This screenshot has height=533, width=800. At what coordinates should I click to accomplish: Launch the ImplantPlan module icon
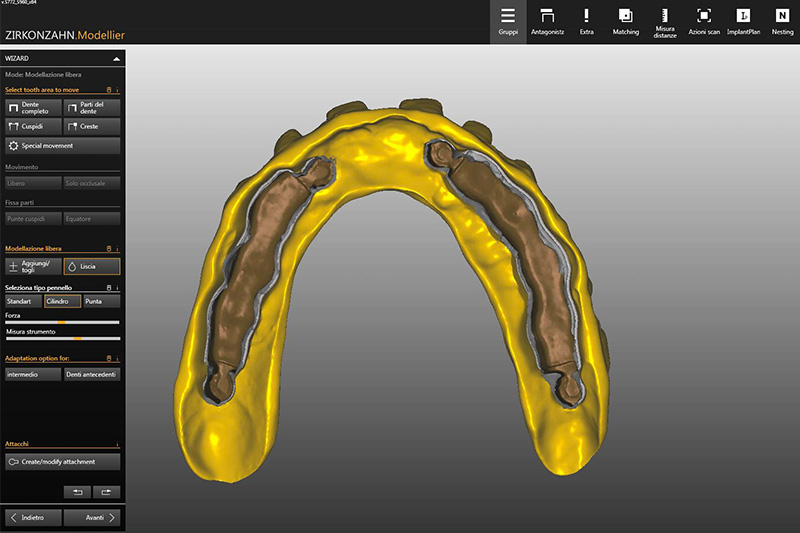coord(743,21)
